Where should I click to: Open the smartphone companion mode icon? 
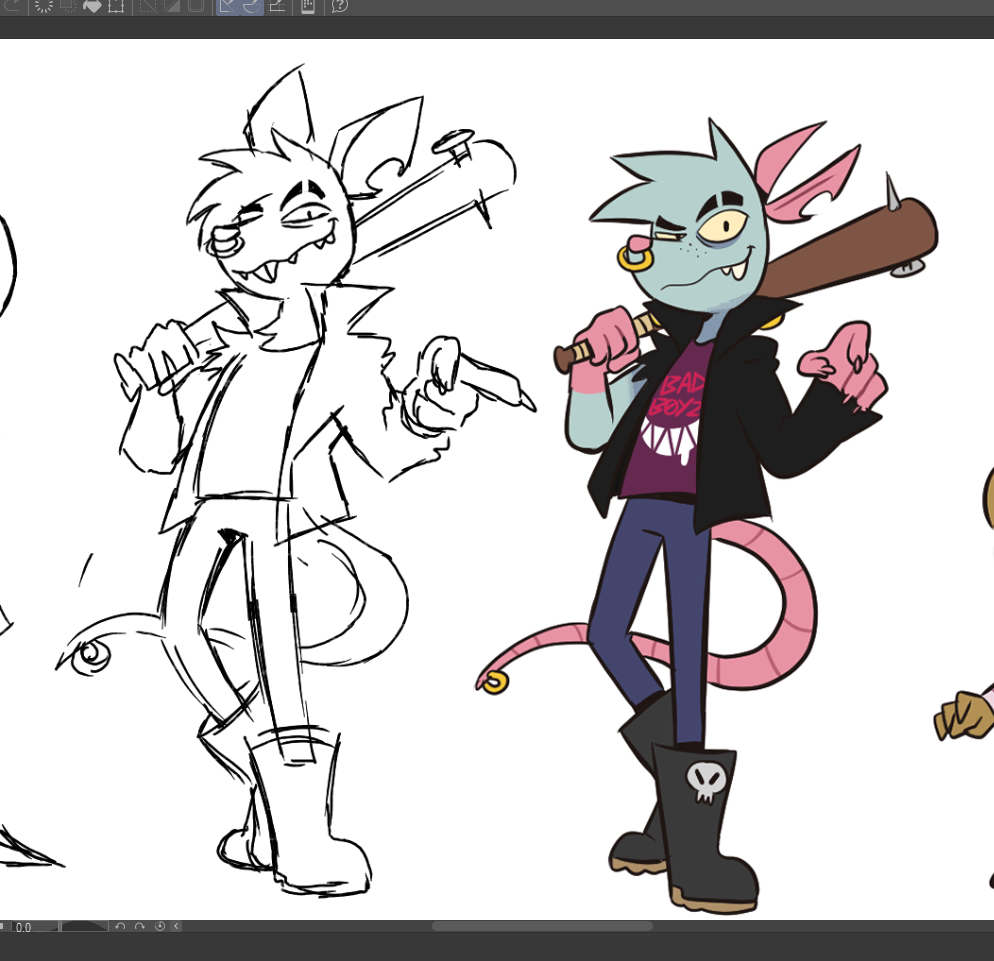[x=308, y=6]
